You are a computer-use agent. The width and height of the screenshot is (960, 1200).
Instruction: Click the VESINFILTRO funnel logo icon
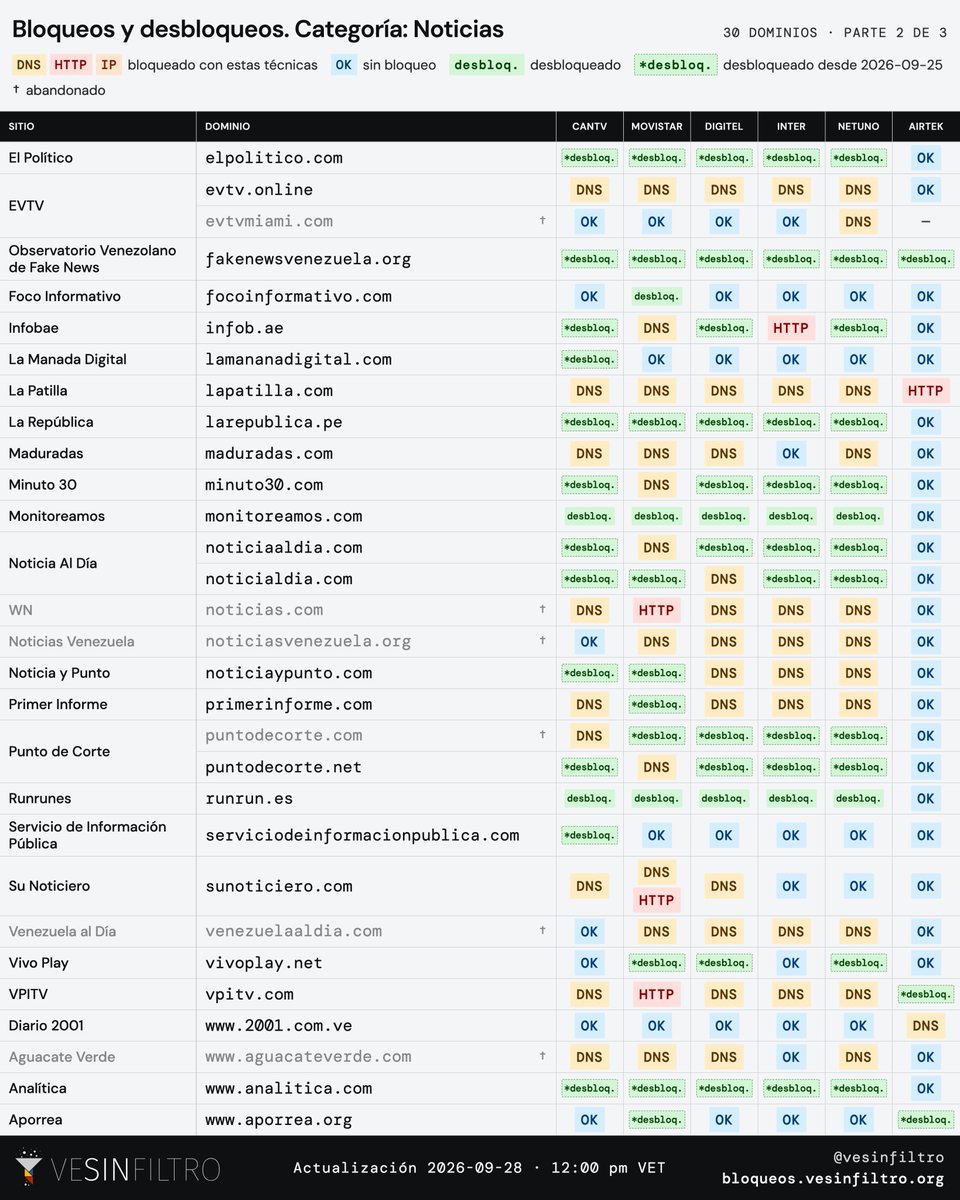tap(29, 1168)
